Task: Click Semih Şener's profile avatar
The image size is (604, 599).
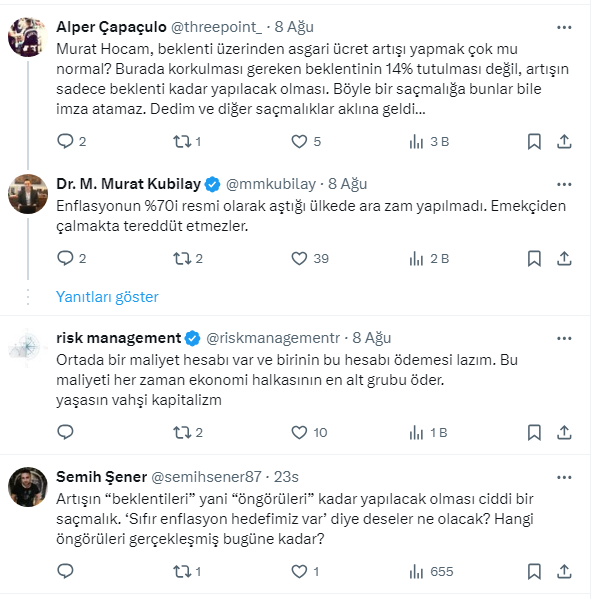Action: pos(27,487)
